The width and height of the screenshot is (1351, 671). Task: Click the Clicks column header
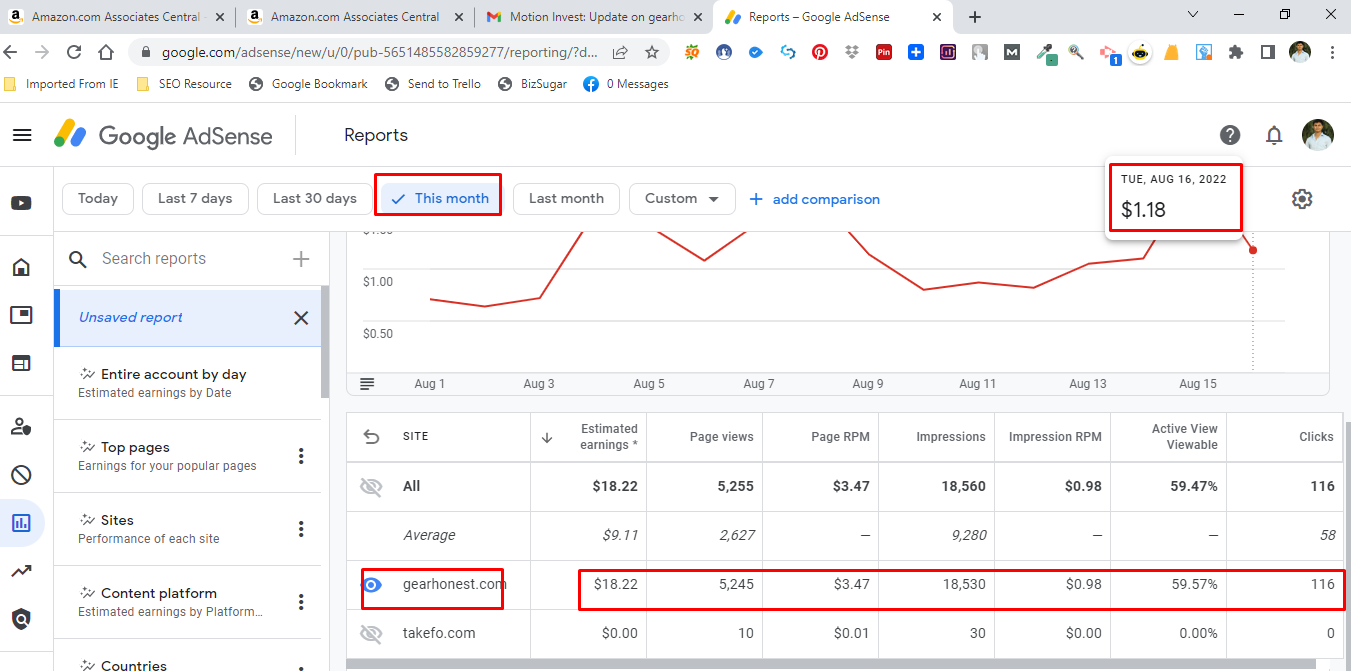click(1316, 437)
